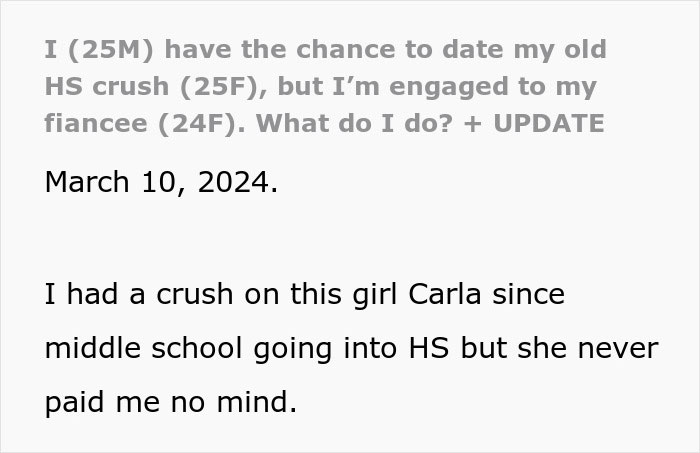700x453 pixels.
Task: Click "going into HS" in the paragraph
Action: coord(351,349)
